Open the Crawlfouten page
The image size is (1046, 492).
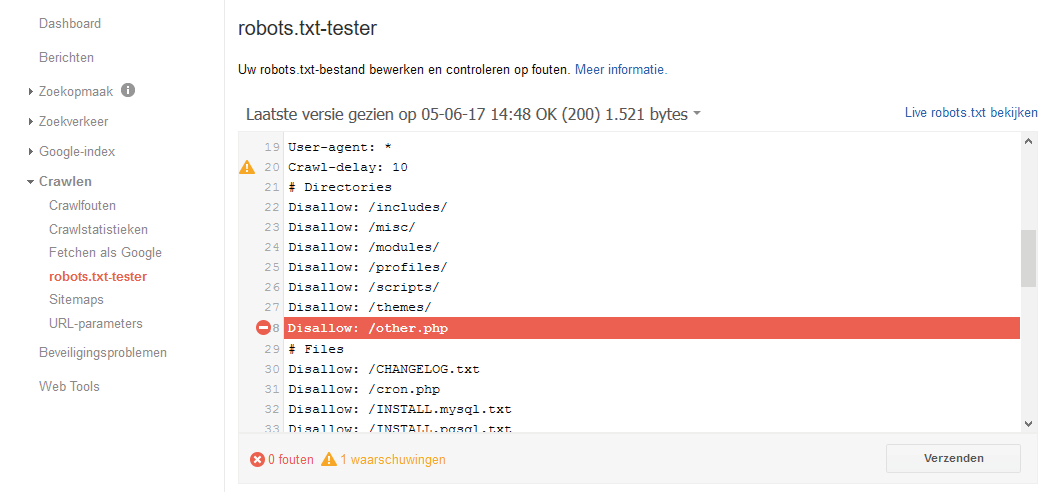82,206
